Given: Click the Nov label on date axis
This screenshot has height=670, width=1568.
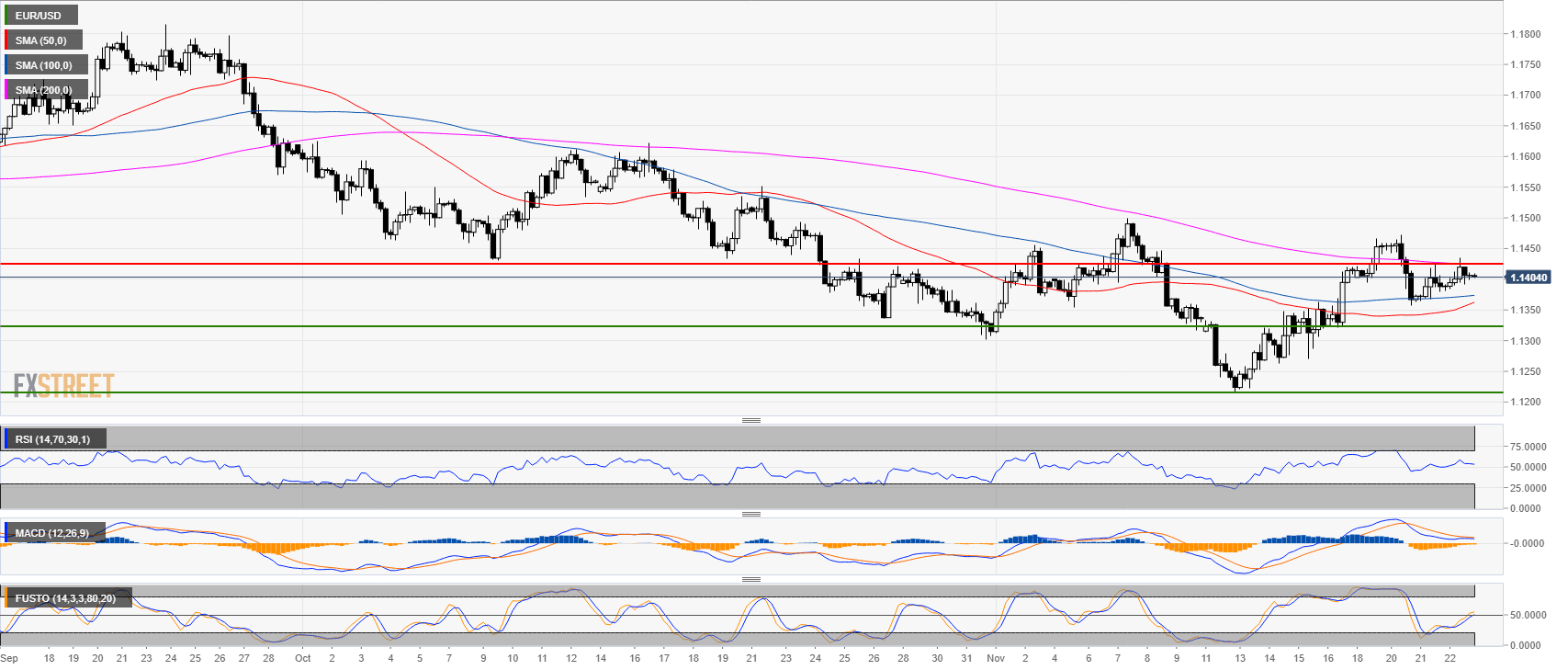Looking at the screenshot, I should [996, 658].
